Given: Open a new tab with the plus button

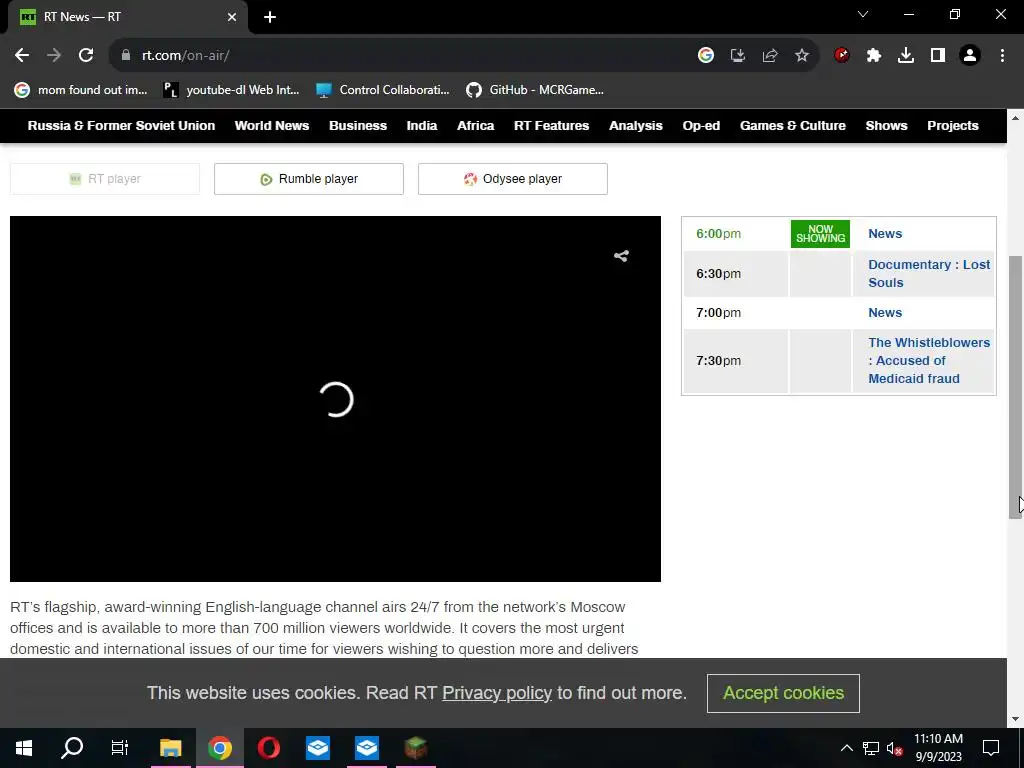Looking at the screenshot, I should [270, 17].
